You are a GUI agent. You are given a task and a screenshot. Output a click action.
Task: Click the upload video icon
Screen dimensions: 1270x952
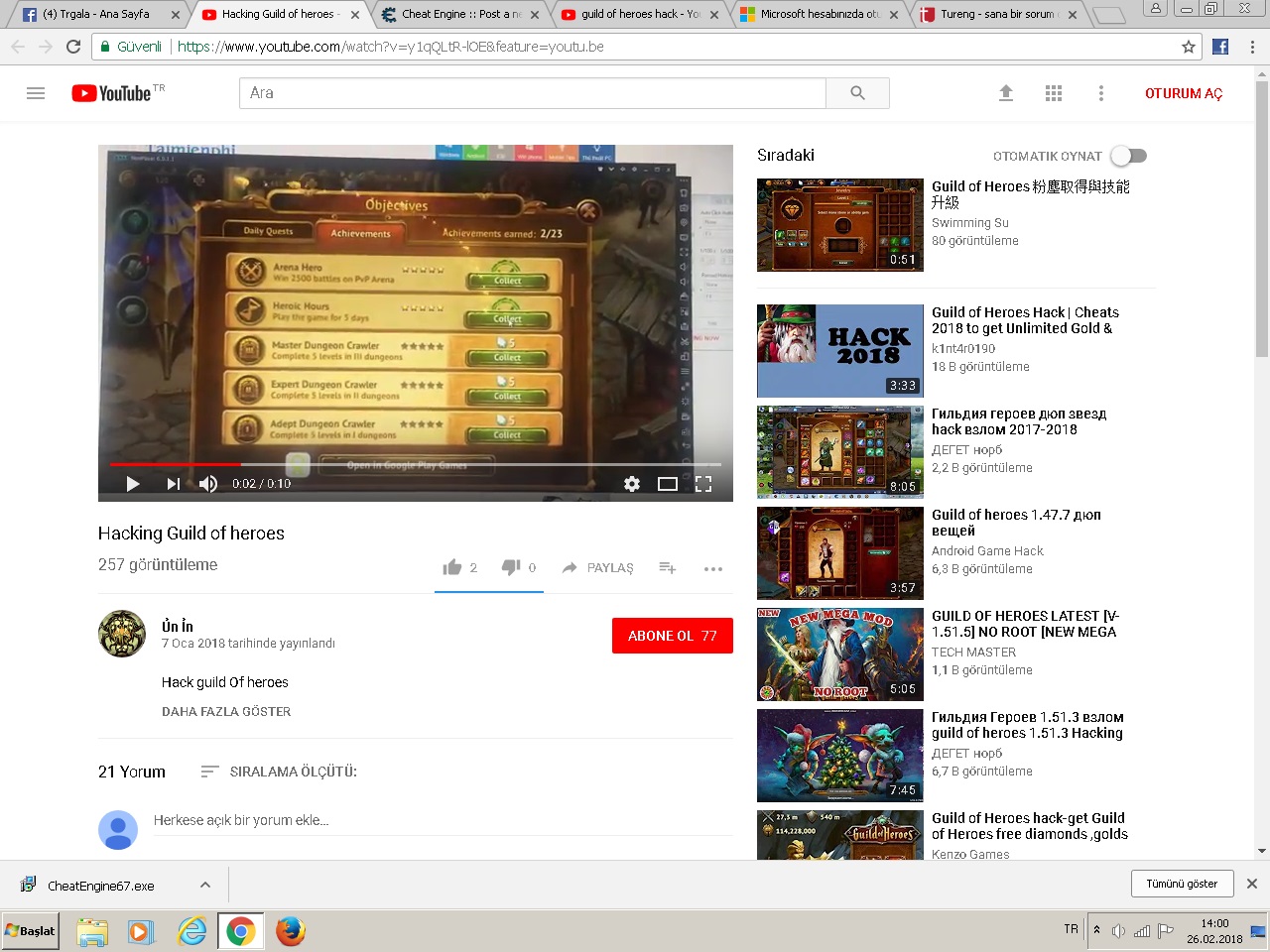1005,93
